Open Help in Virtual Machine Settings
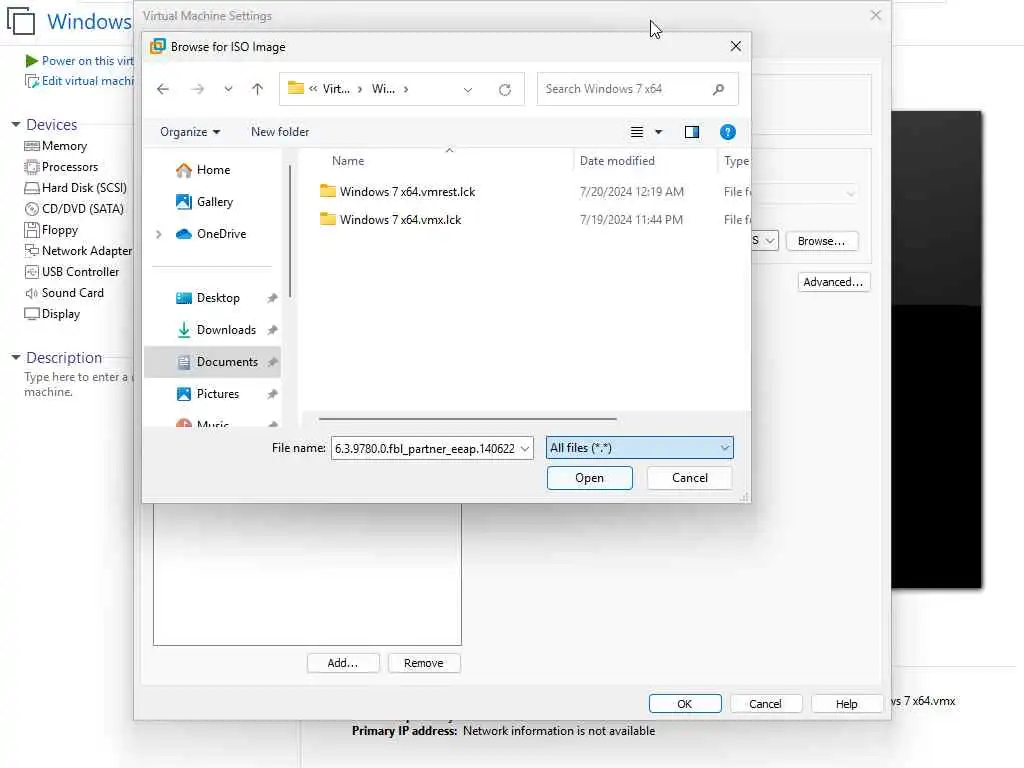The width and height of the screenshot is (1024, 768). [x=846, y=704]
